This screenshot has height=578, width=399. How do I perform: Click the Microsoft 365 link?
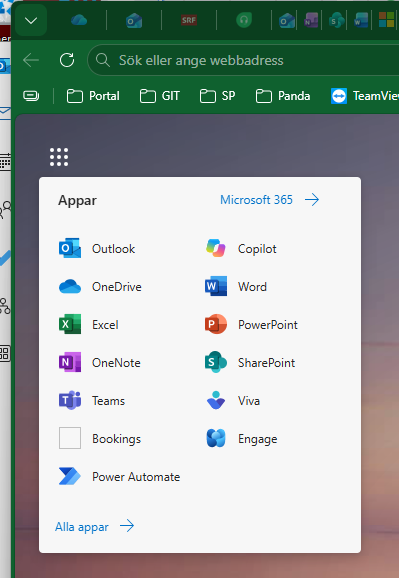click(270, 200)
